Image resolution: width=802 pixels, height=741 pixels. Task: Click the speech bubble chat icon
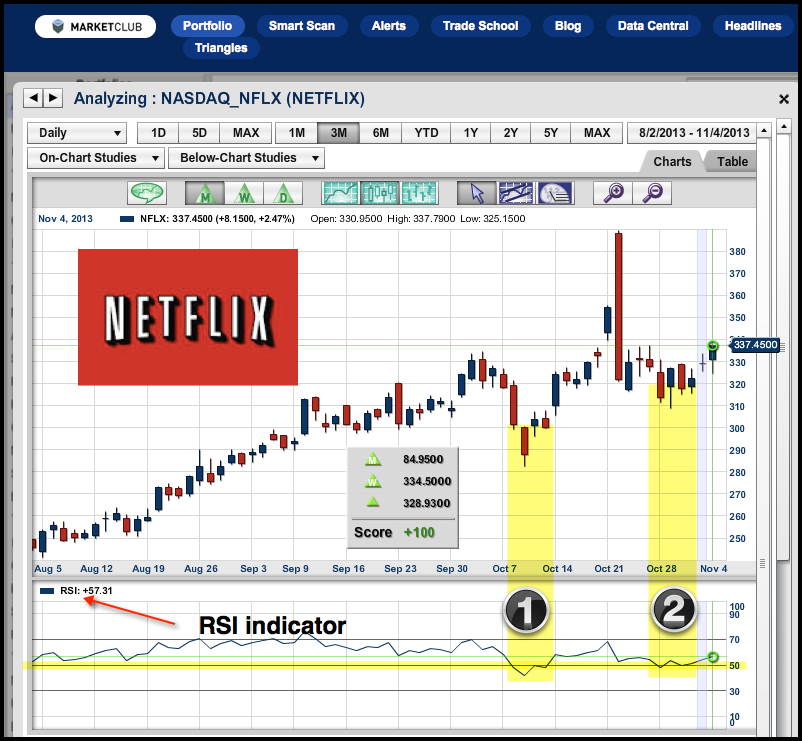coord(147,193)
